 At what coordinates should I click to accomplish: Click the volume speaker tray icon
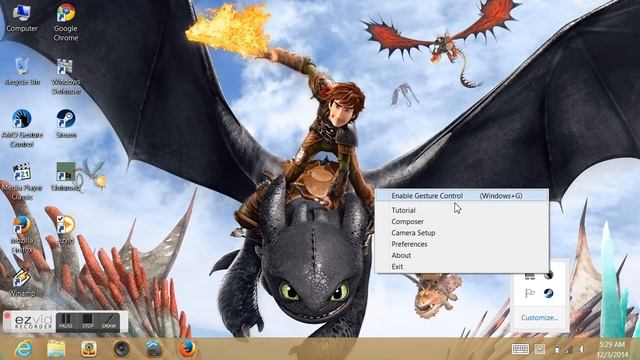(581, 349)
